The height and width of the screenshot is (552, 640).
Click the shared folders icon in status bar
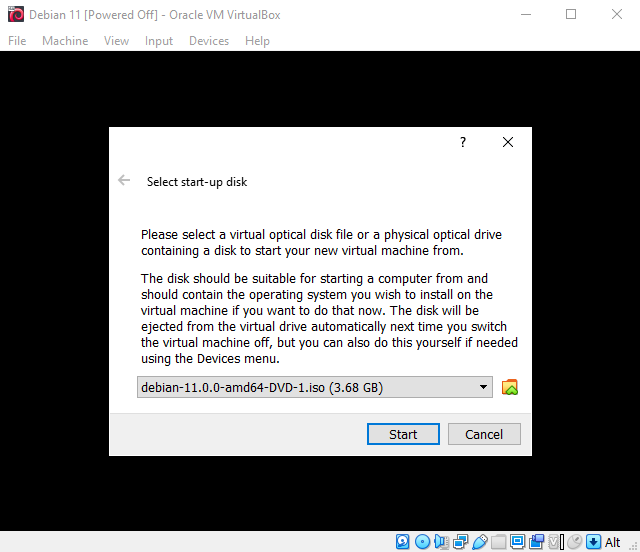498,542
